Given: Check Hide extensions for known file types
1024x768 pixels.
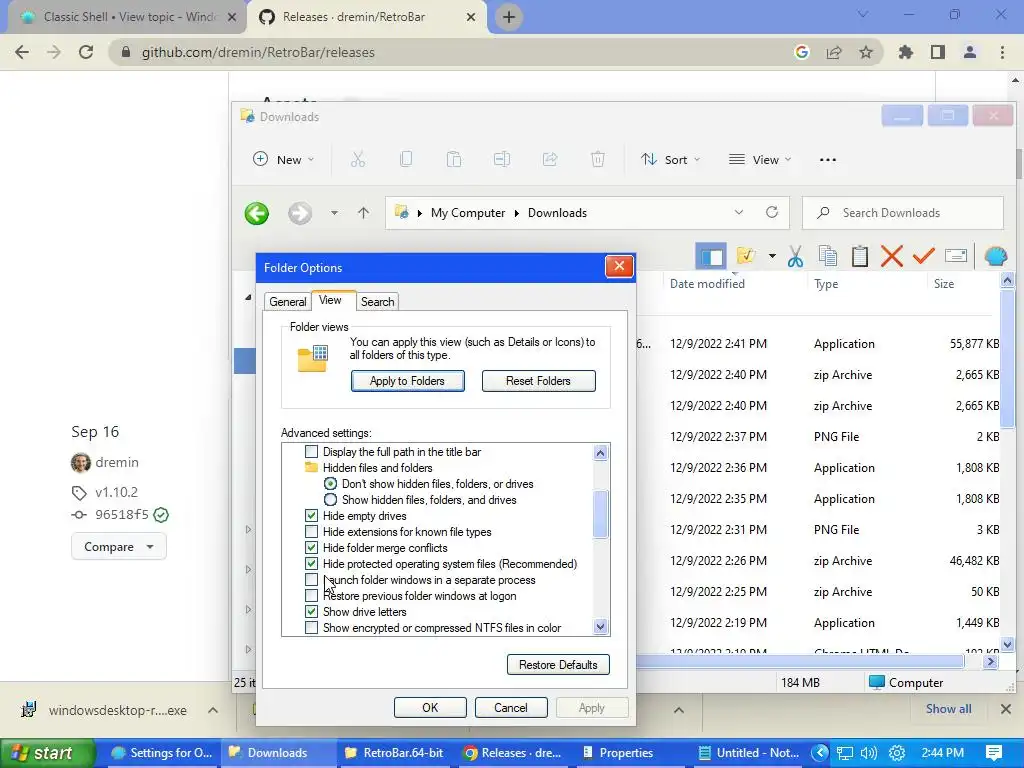Looking at the screenshot, I should 312,532.
